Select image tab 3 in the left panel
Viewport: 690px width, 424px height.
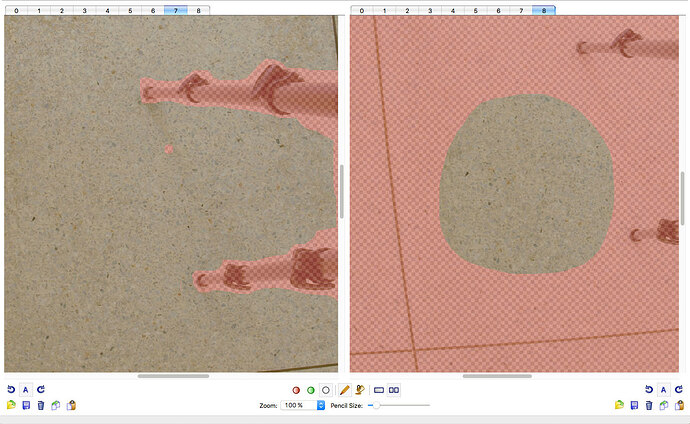point(85,11)
